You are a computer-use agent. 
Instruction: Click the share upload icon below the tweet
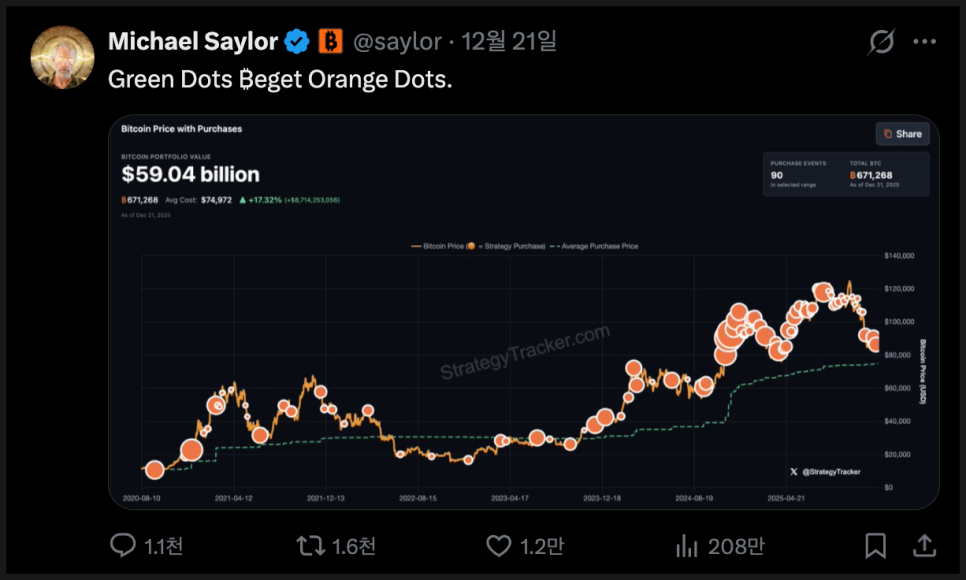tap(925, 545)
